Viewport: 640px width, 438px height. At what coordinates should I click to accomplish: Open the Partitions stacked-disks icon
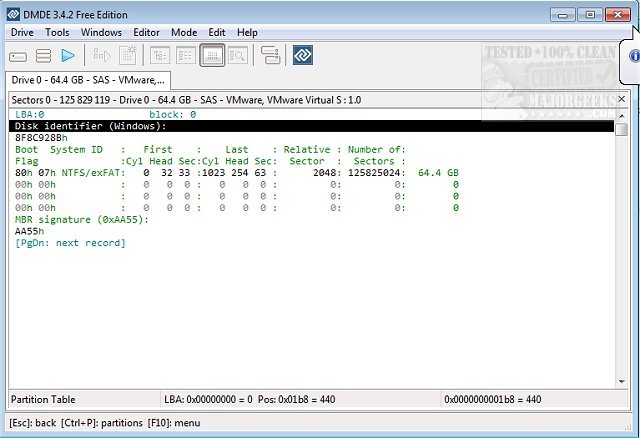coord(43,56)
